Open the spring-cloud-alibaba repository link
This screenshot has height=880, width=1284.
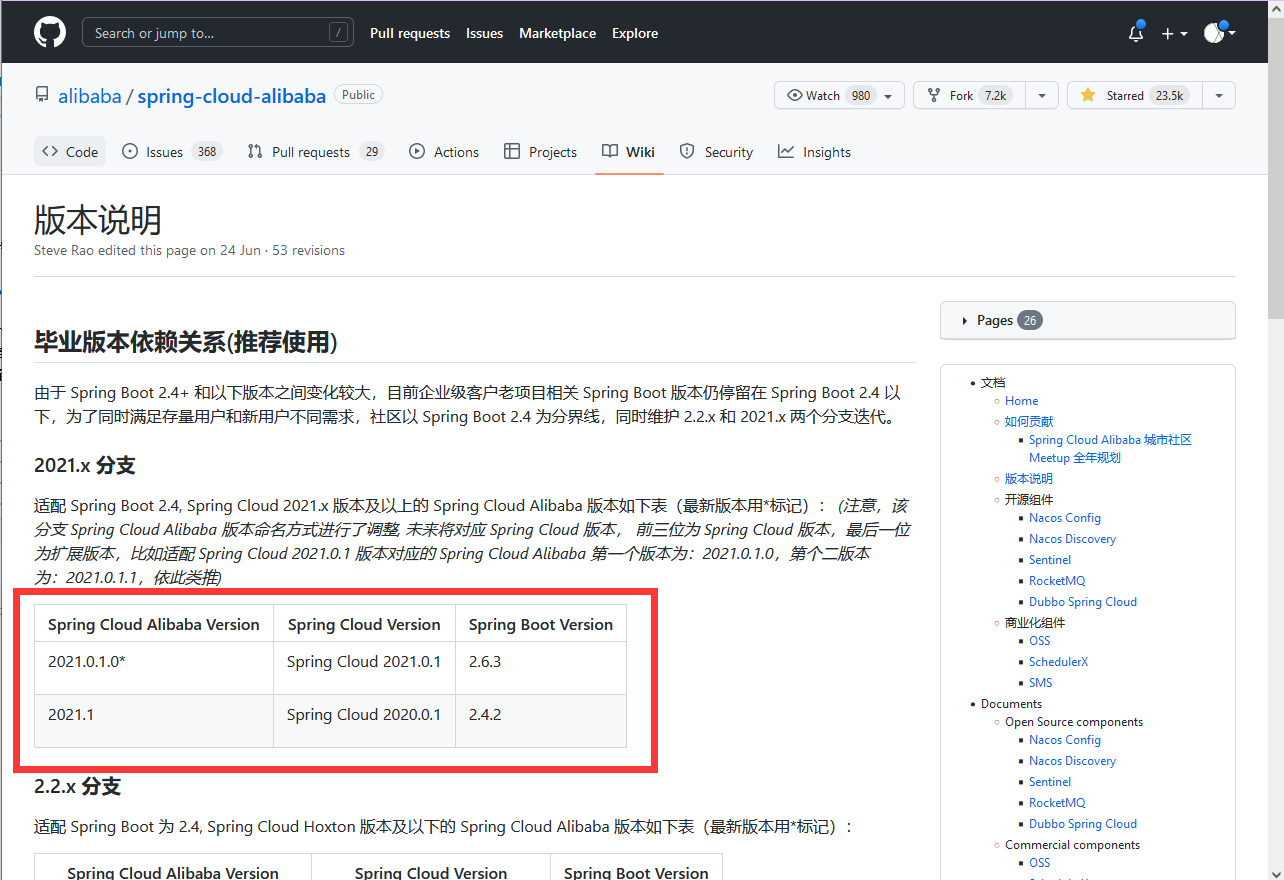tap(232, 96)
